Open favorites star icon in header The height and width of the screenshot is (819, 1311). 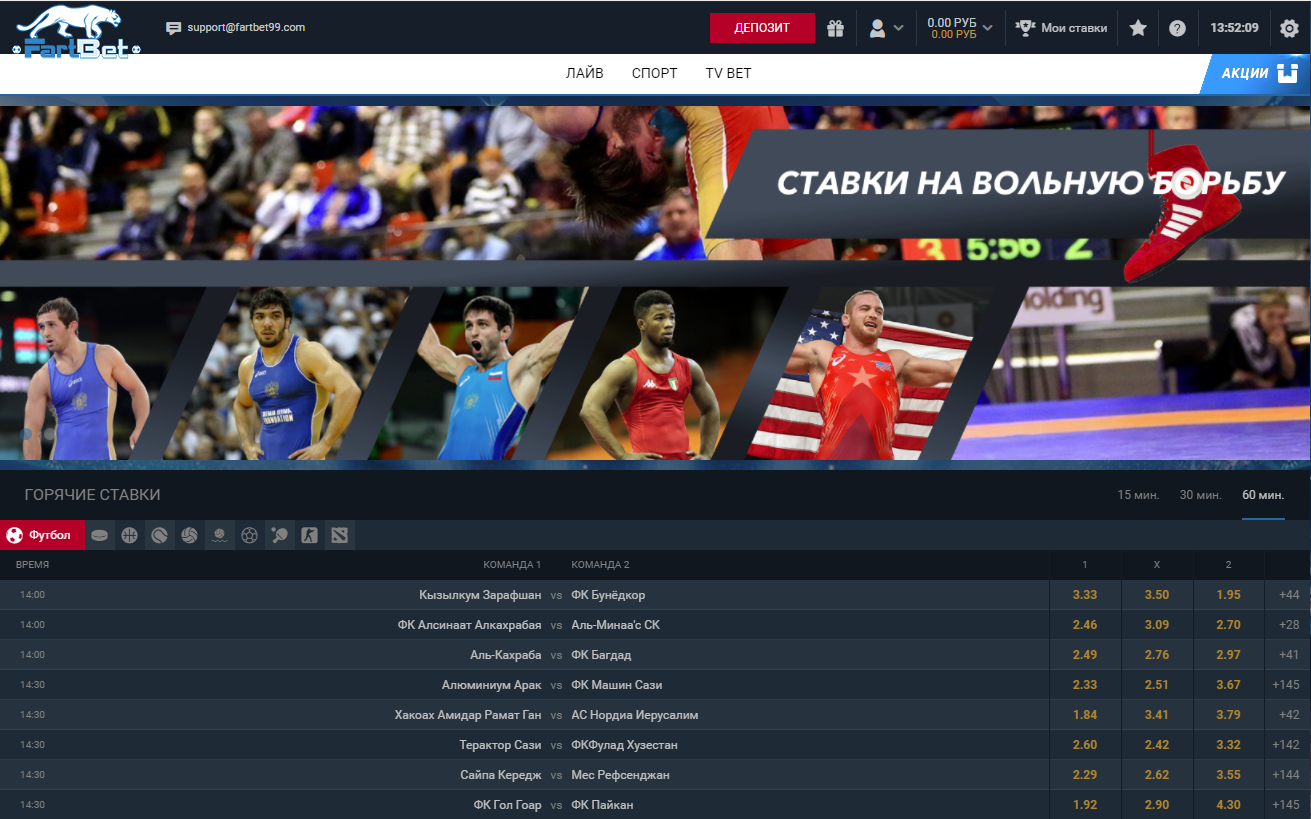click(x=1137, y=28)
